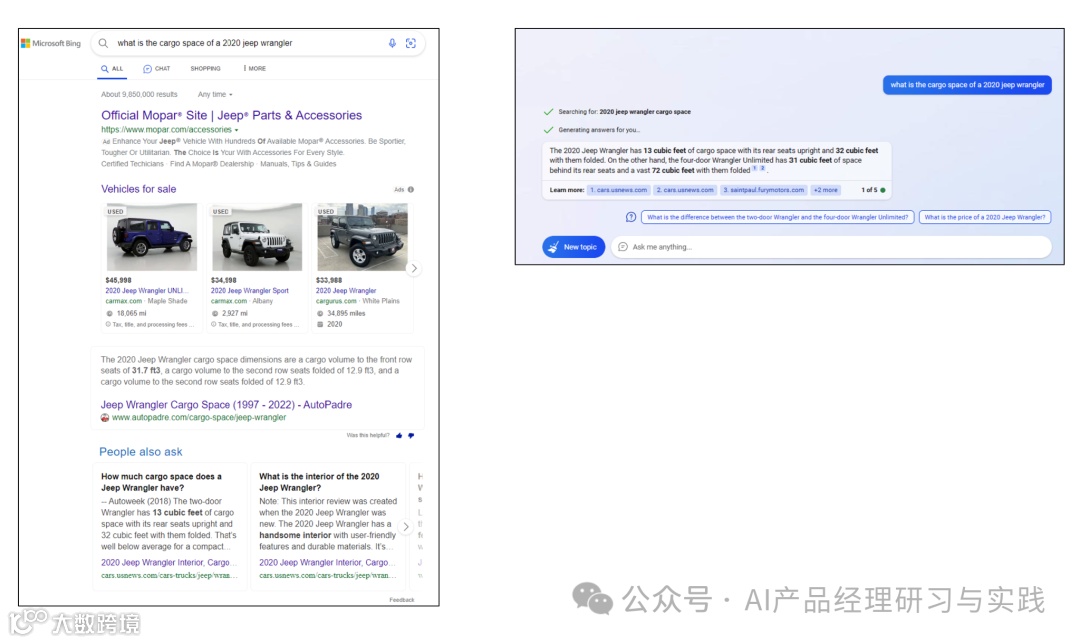Click the Ads info icon
The height and width of the screenshot is (643, 1080).
(x=411, y=189)
